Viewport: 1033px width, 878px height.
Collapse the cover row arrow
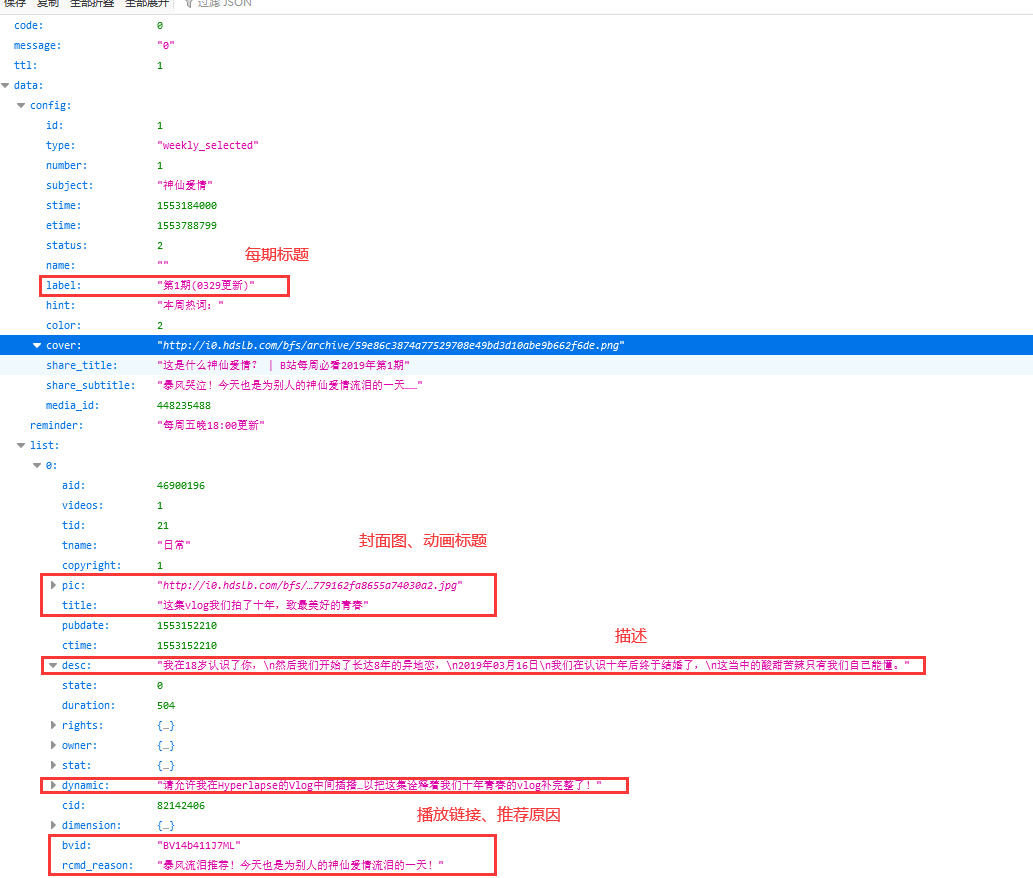[x=37, y=345]
